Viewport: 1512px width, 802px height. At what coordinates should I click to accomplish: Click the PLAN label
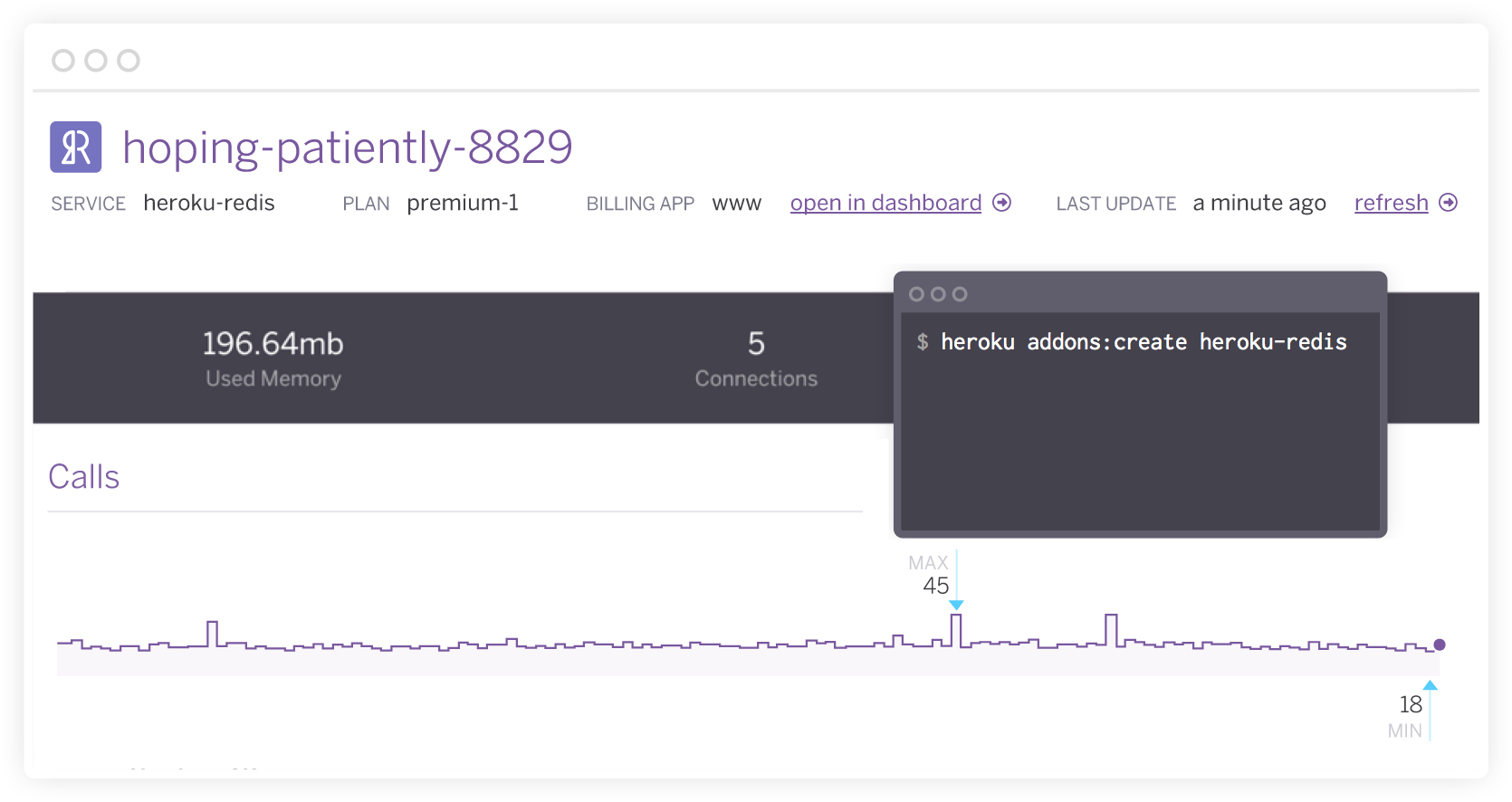366,204
